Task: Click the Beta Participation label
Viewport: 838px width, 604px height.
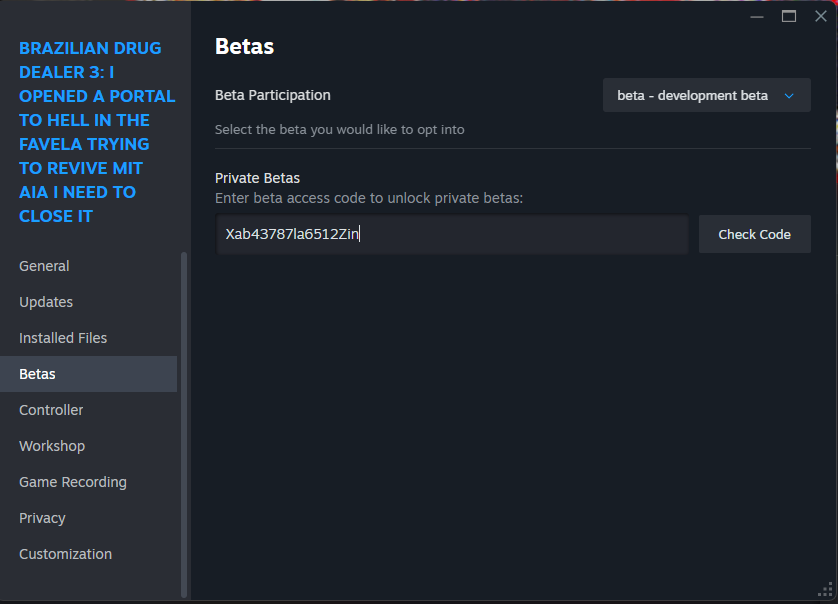Action: click(x=273, y=95)
